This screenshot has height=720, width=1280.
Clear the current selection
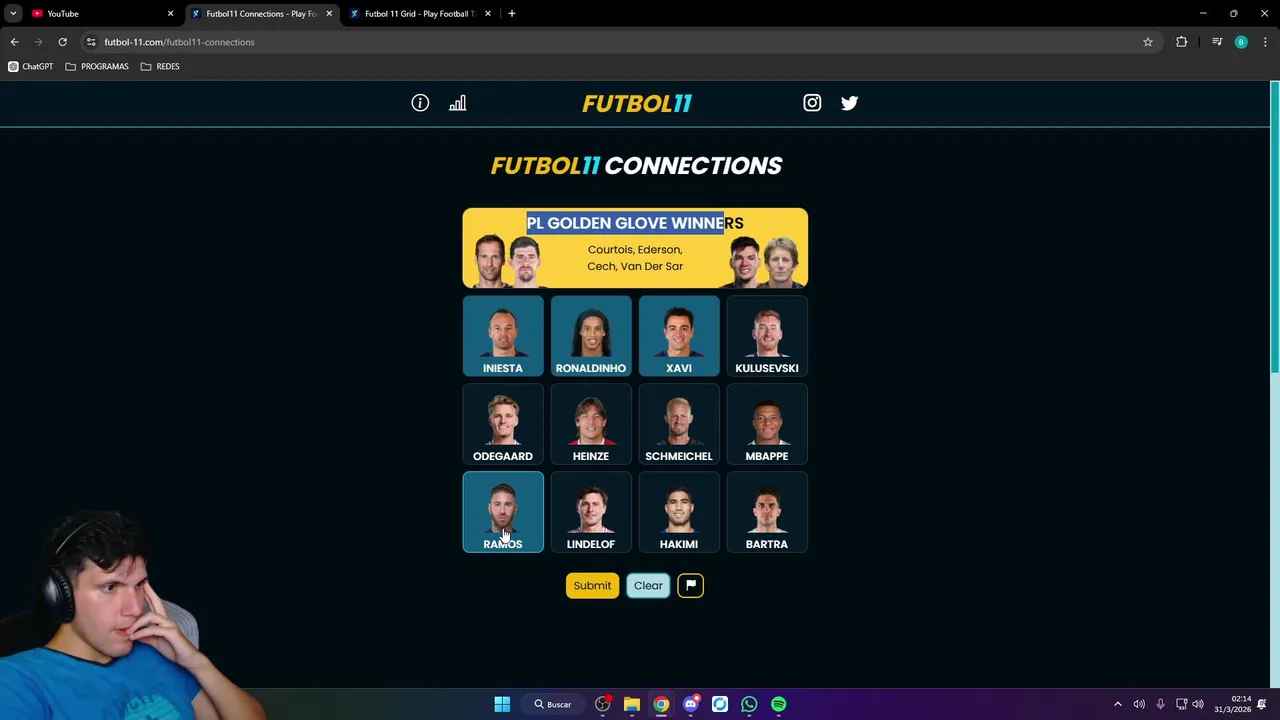[x=648, y=585]
